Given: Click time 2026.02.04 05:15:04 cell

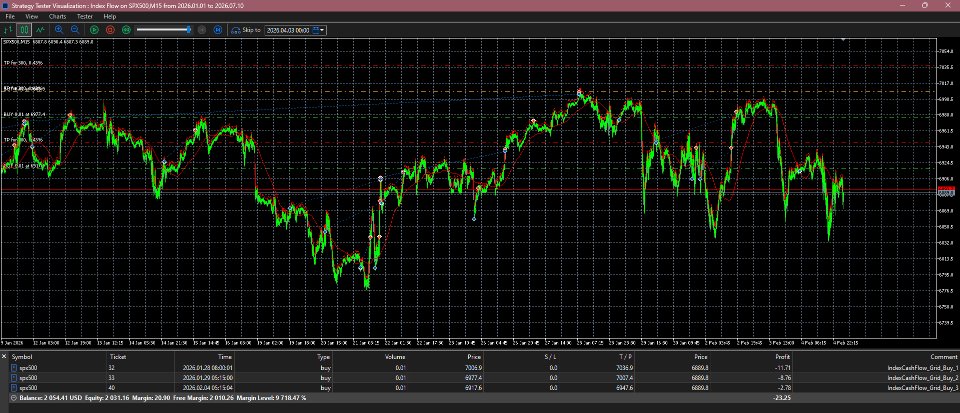Looking at the screenshot, I should 208,387.
